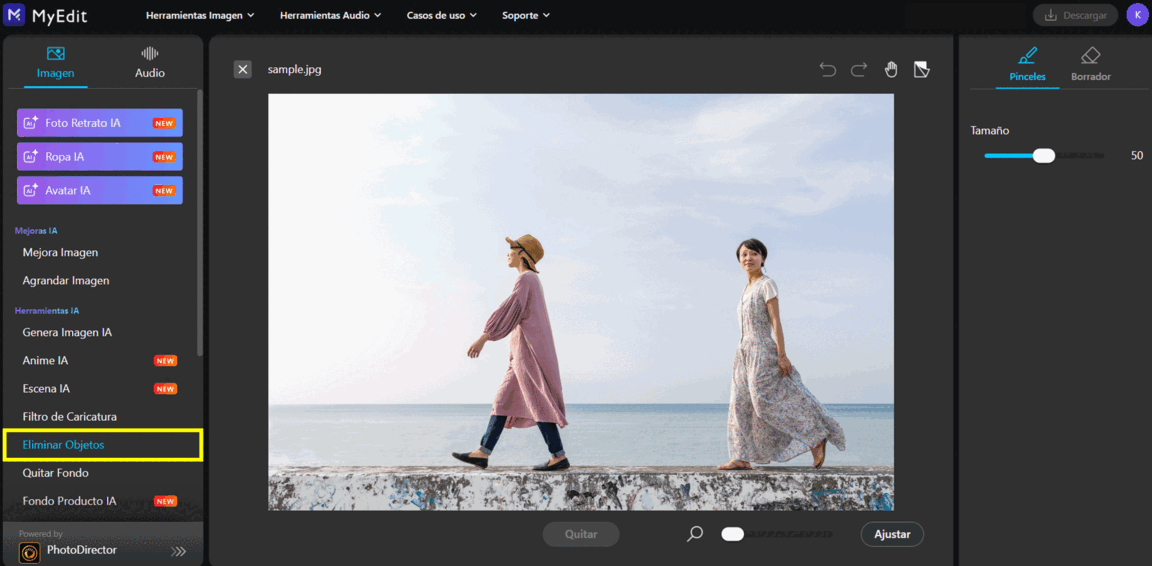Open Fondo Producto IA in sidebar
This screenshot has height=566, width=1152.
click(70, 501)
